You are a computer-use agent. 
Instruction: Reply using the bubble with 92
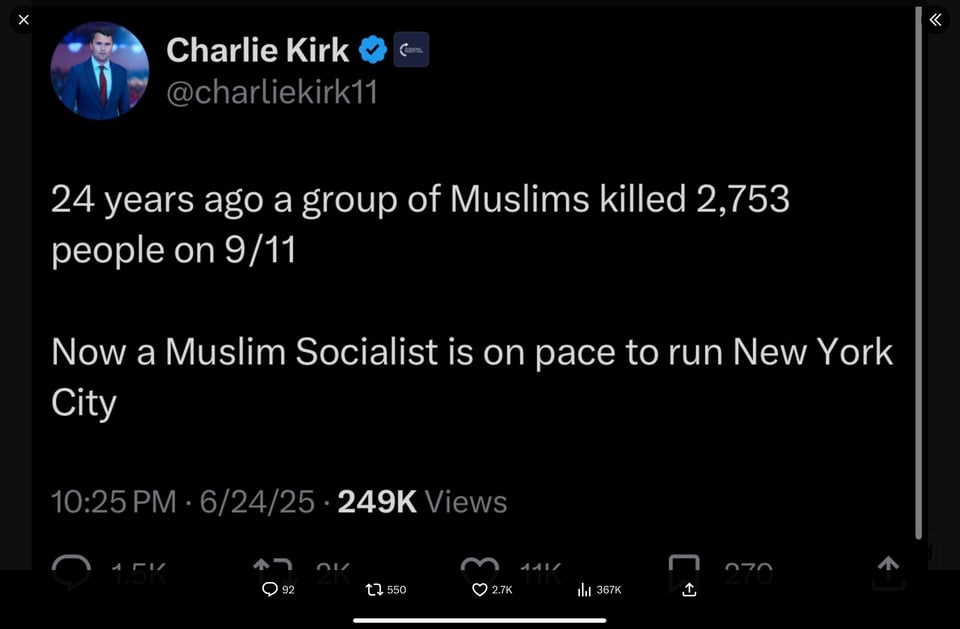point(270,590)
